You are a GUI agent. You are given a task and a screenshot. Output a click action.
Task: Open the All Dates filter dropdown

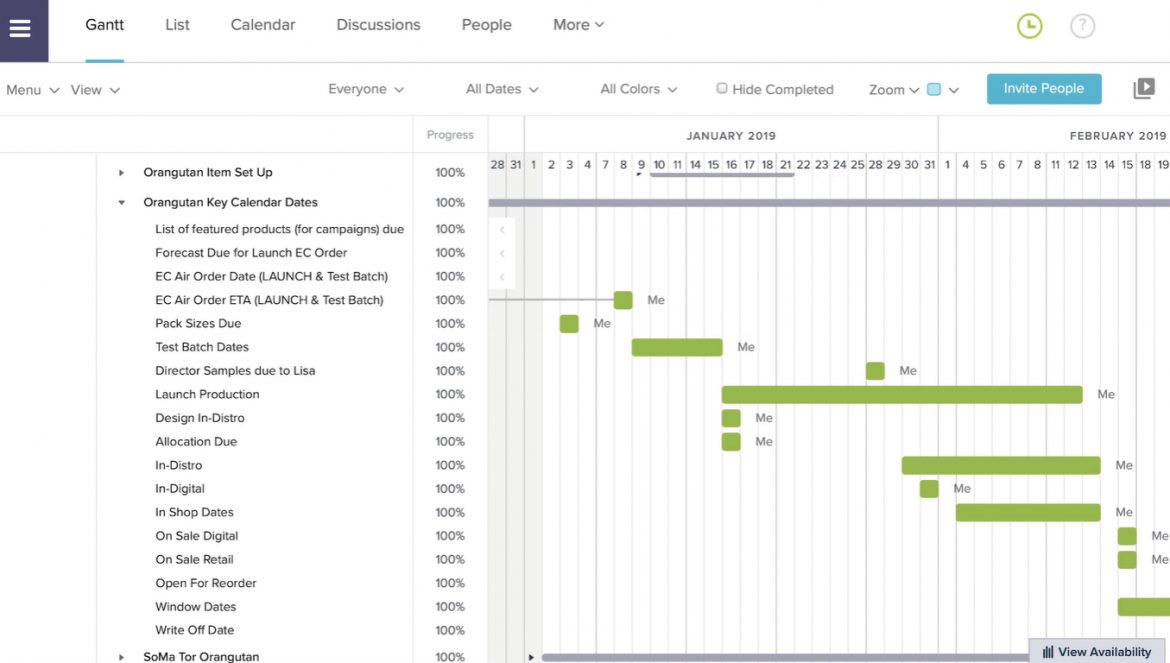(501, 88)
